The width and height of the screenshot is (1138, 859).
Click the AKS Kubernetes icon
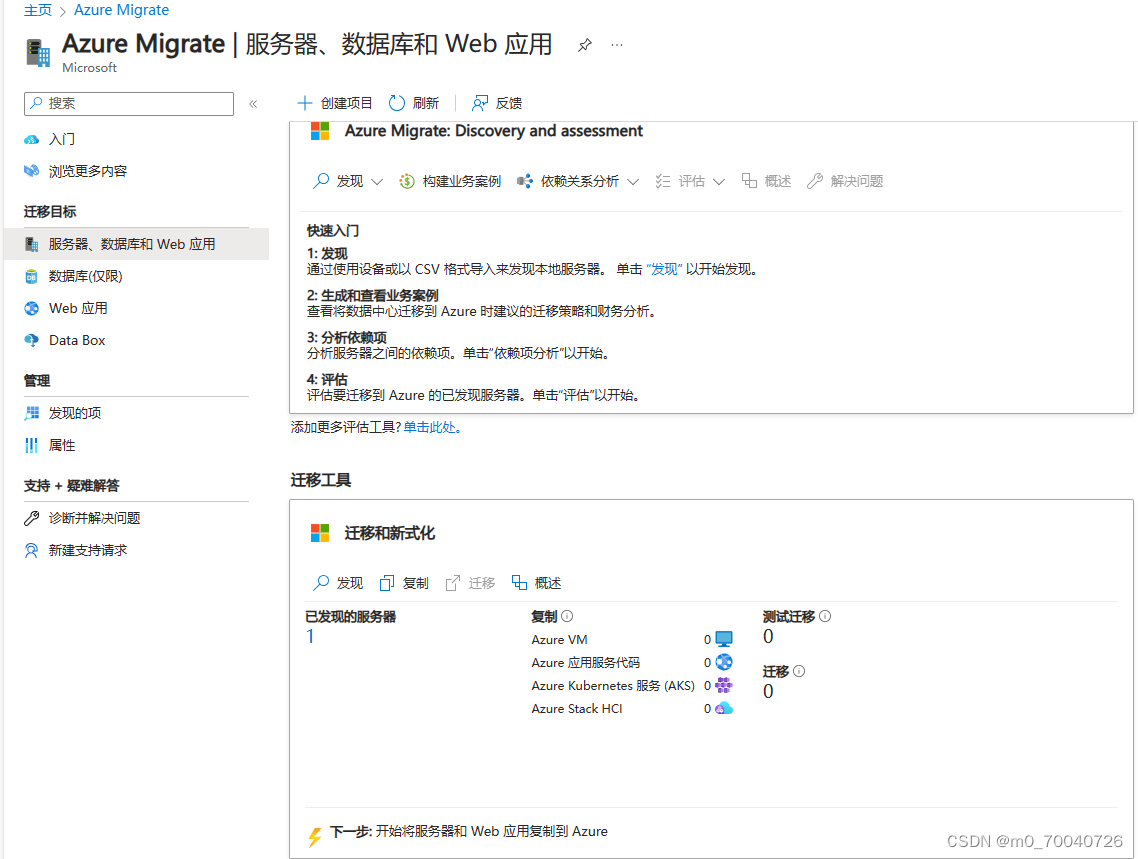click(x=724, y=686)
